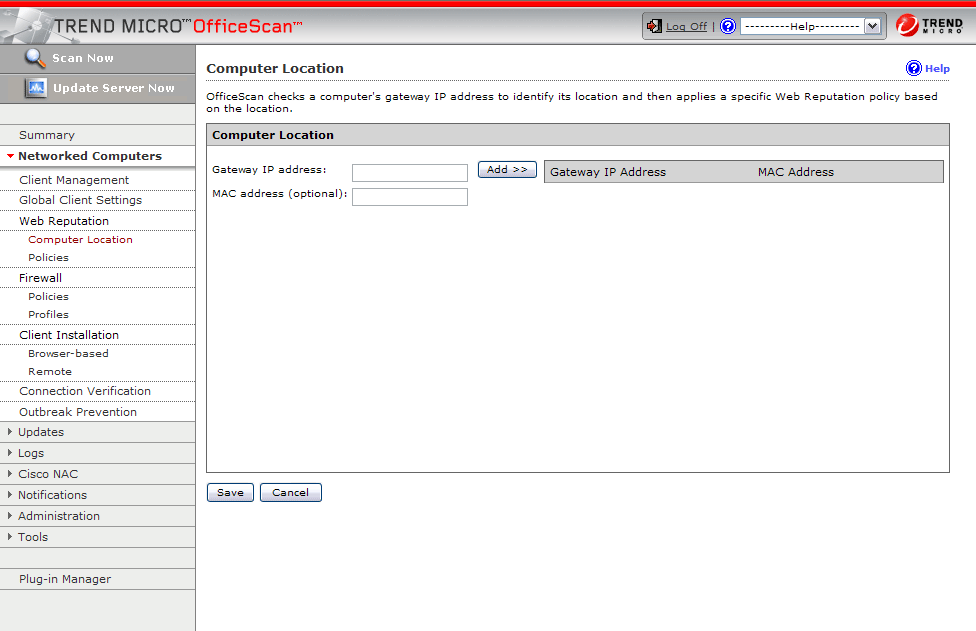Open Remote client installation
This screenshot has height=631, width=976.
[x=50, y=372]
